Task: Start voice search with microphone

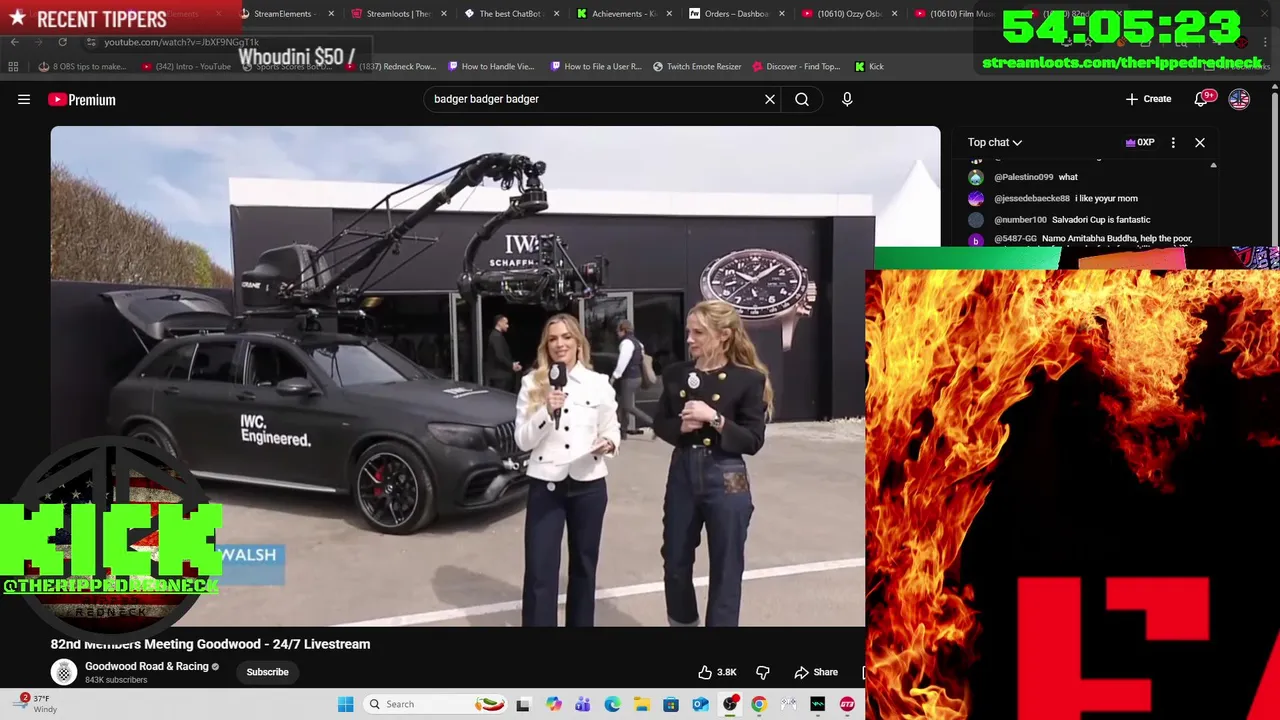Action: (847, 99)
